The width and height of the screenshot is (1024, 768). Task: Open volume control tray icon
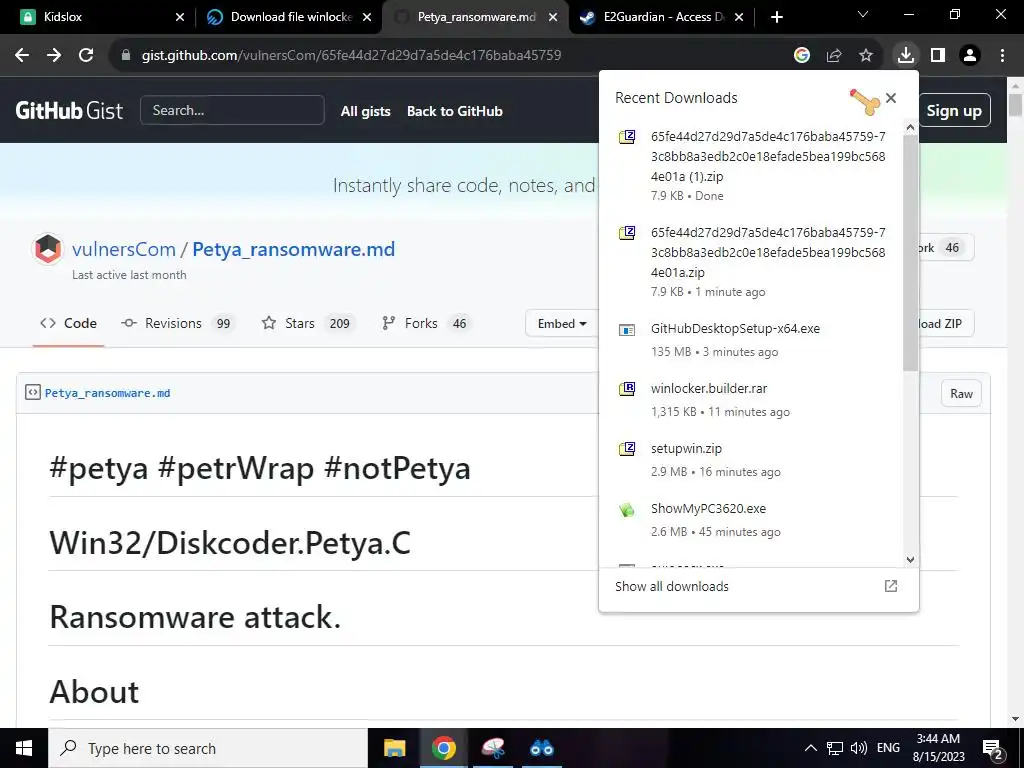(x=859, y=748)
